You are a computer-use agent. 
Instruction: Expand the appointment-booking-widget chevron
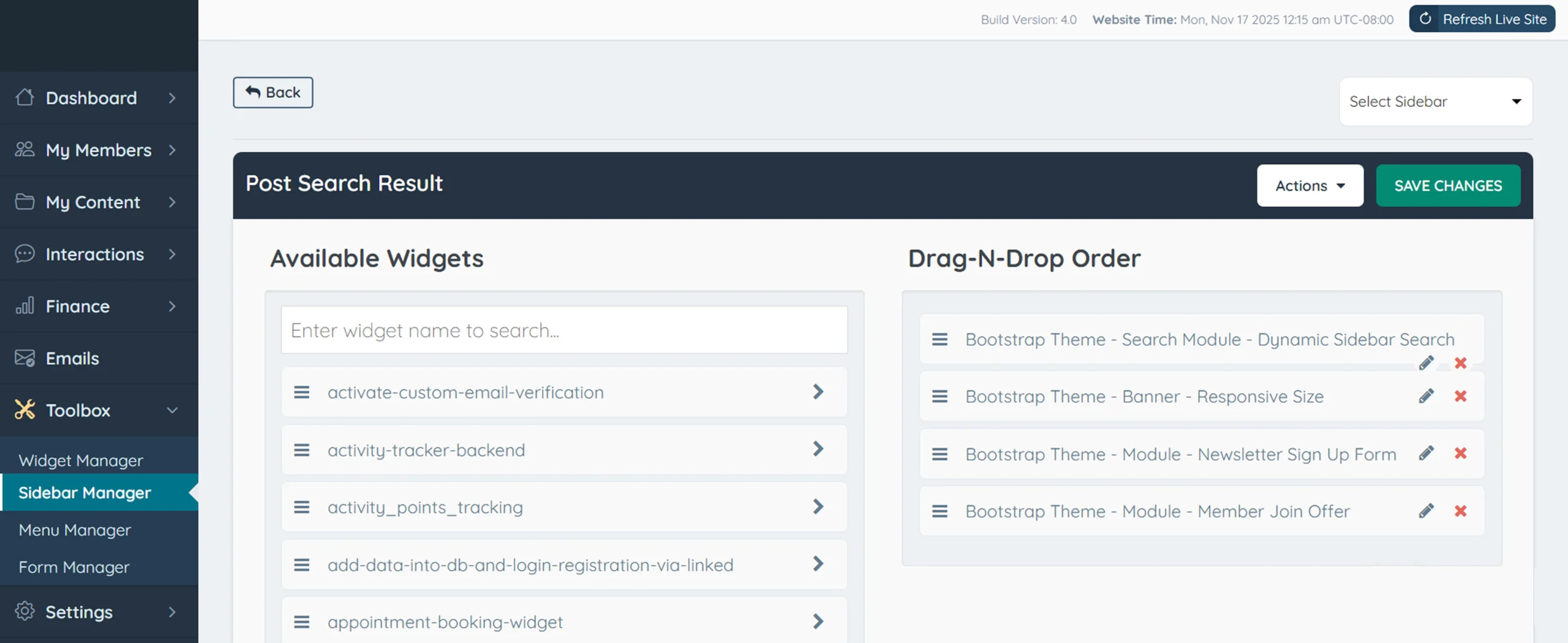pyautogui.click(x=818, y=622)
